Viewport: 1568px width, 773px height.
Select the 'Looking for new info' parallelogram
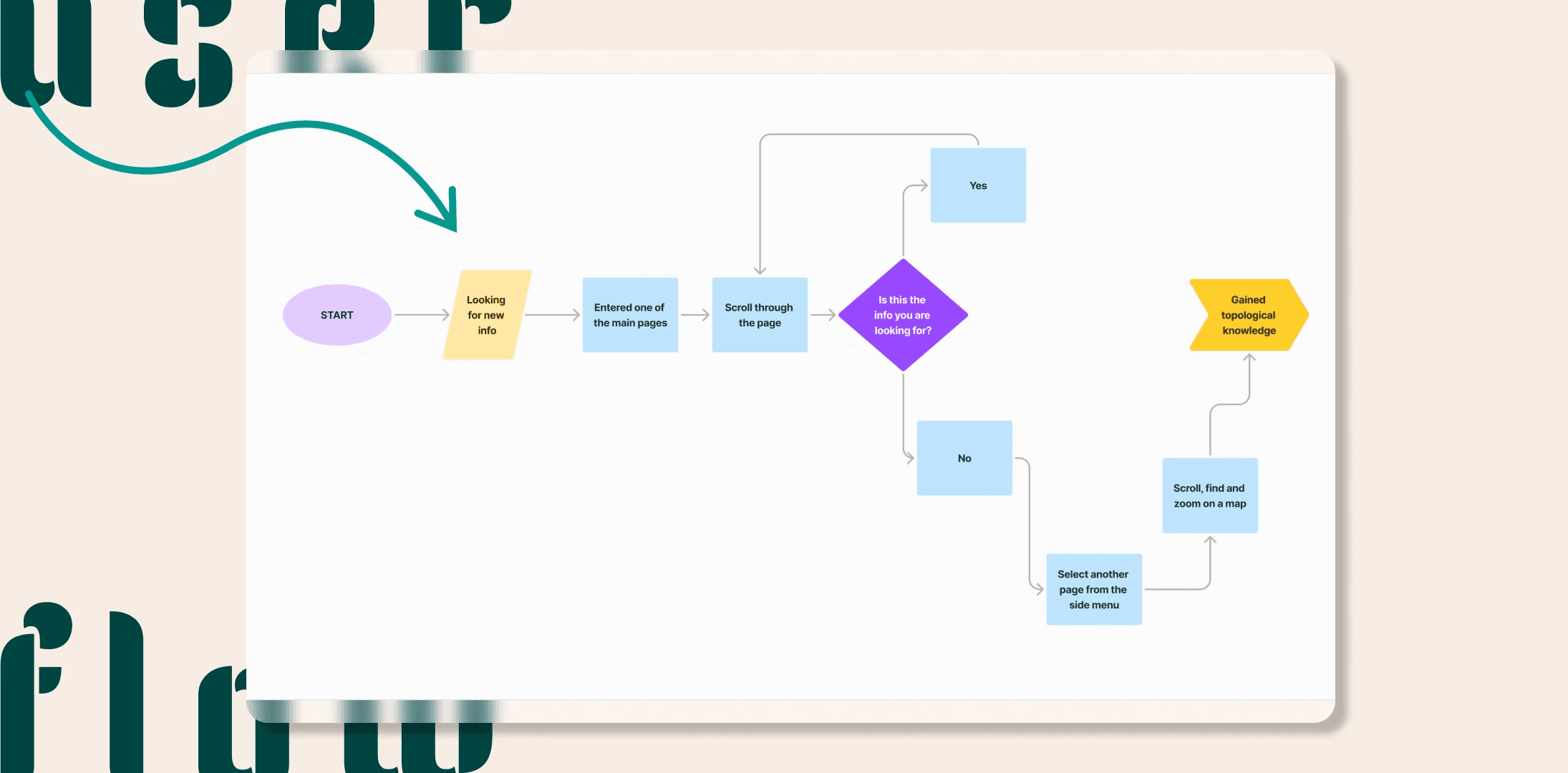pos(487,315)
